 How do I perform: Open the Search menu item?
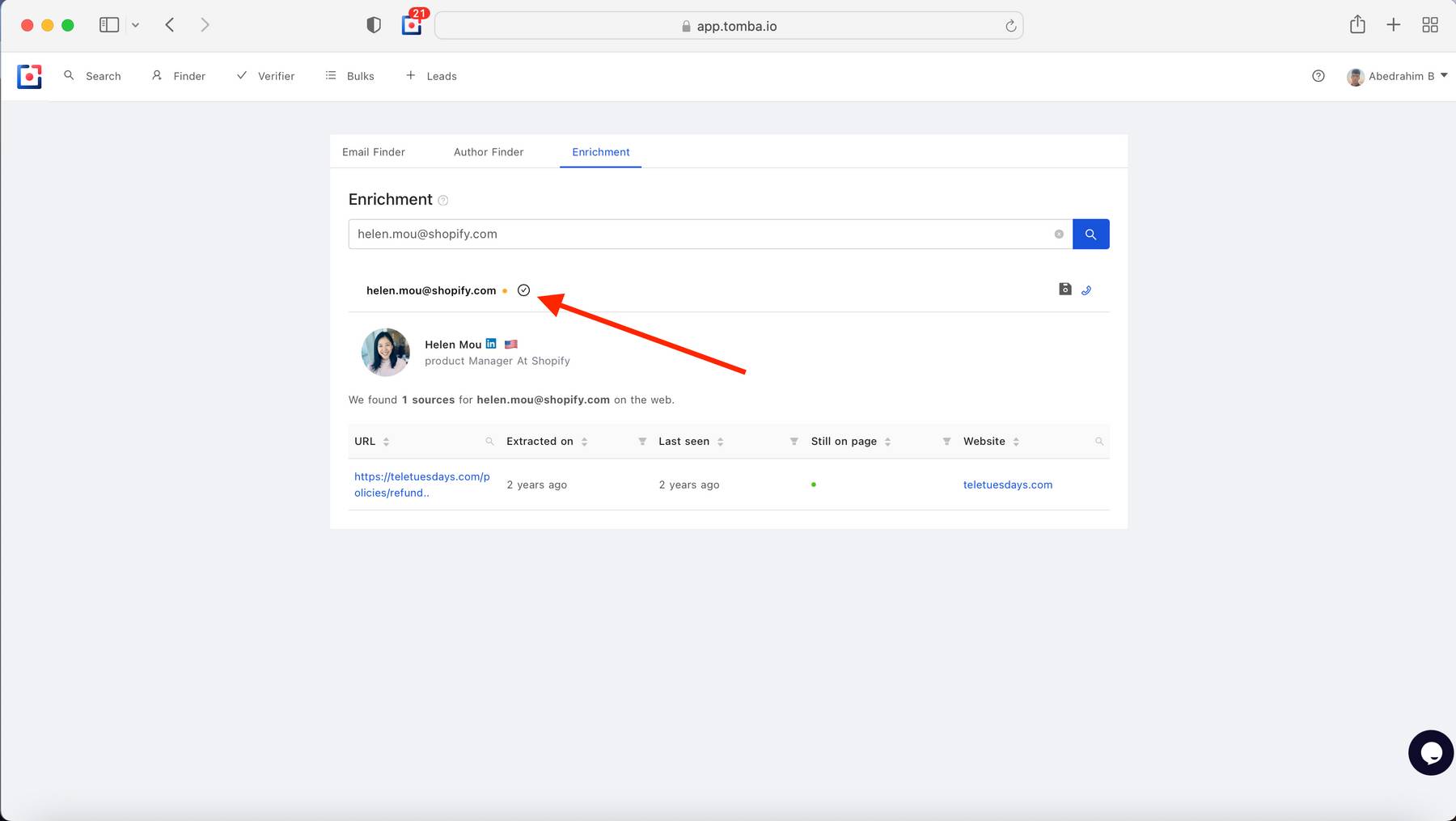pyautogui.click(x=92, y=76)
